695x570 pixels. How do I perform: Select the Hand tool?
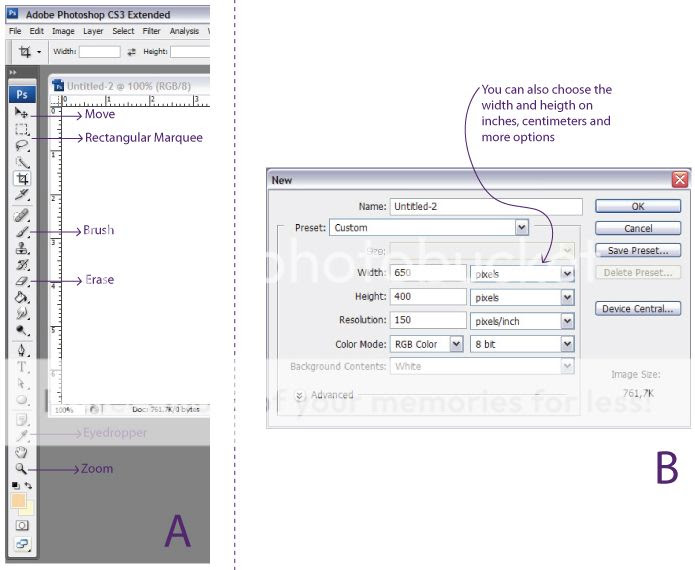21,452
